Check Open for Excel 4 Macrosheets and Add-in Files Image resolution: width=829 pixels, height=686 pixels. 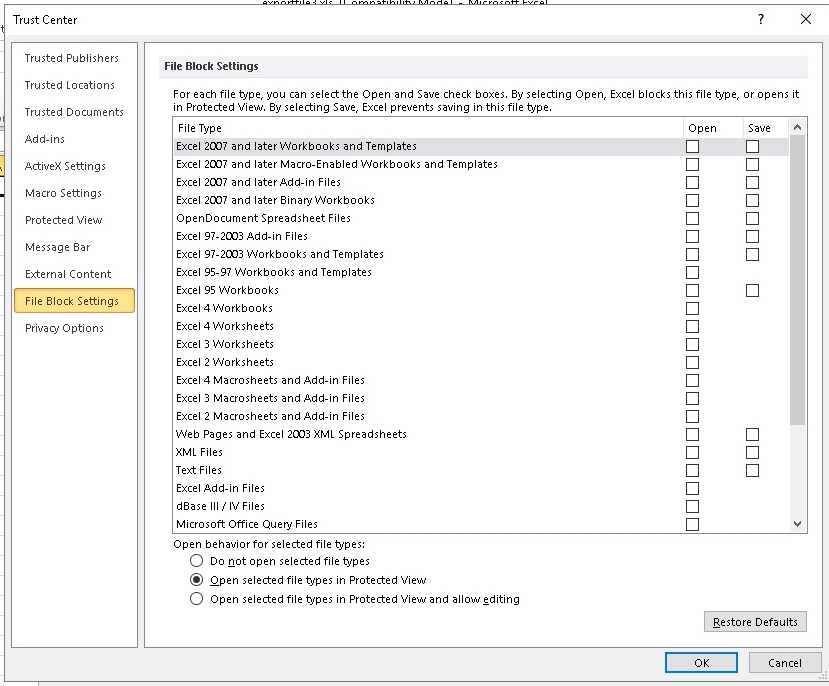pyautogui.click(x=692, y=380)
